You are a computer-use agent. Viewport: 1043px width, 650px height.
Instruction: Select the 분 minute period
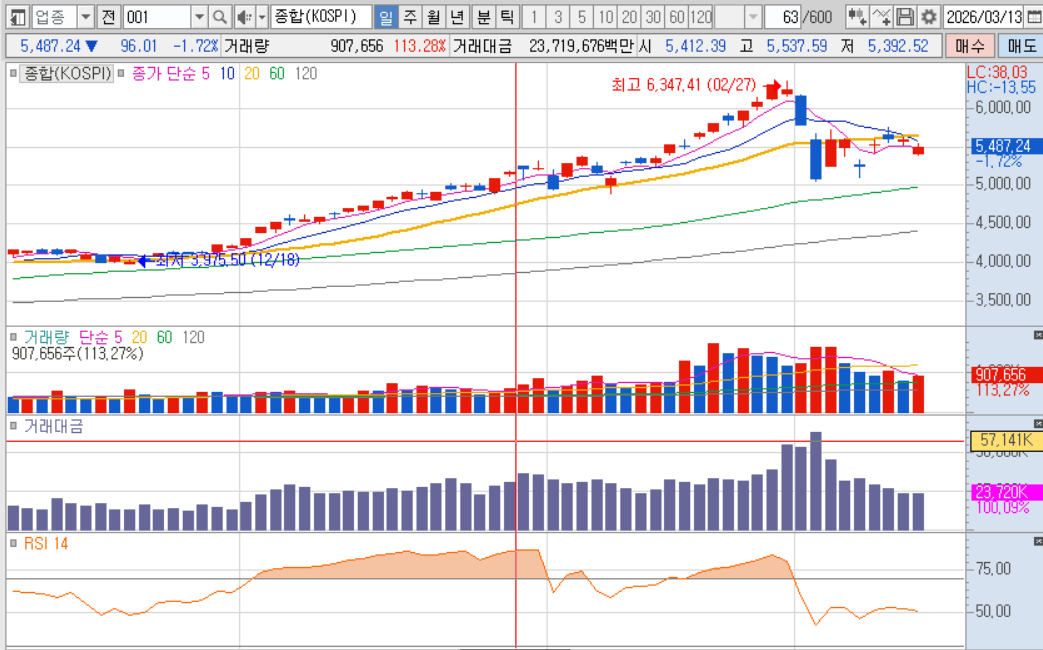(484, 17)
